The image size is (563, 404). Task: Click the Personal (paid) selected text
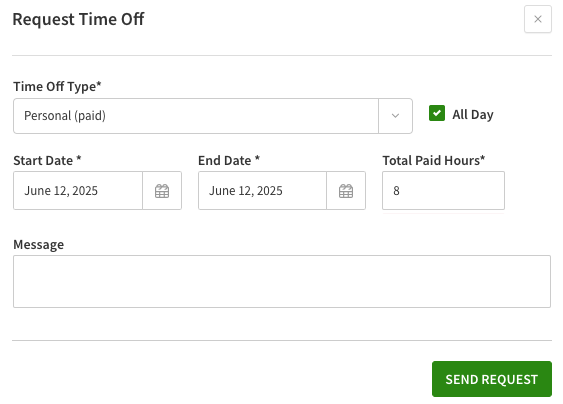click(x=65, y=116)
